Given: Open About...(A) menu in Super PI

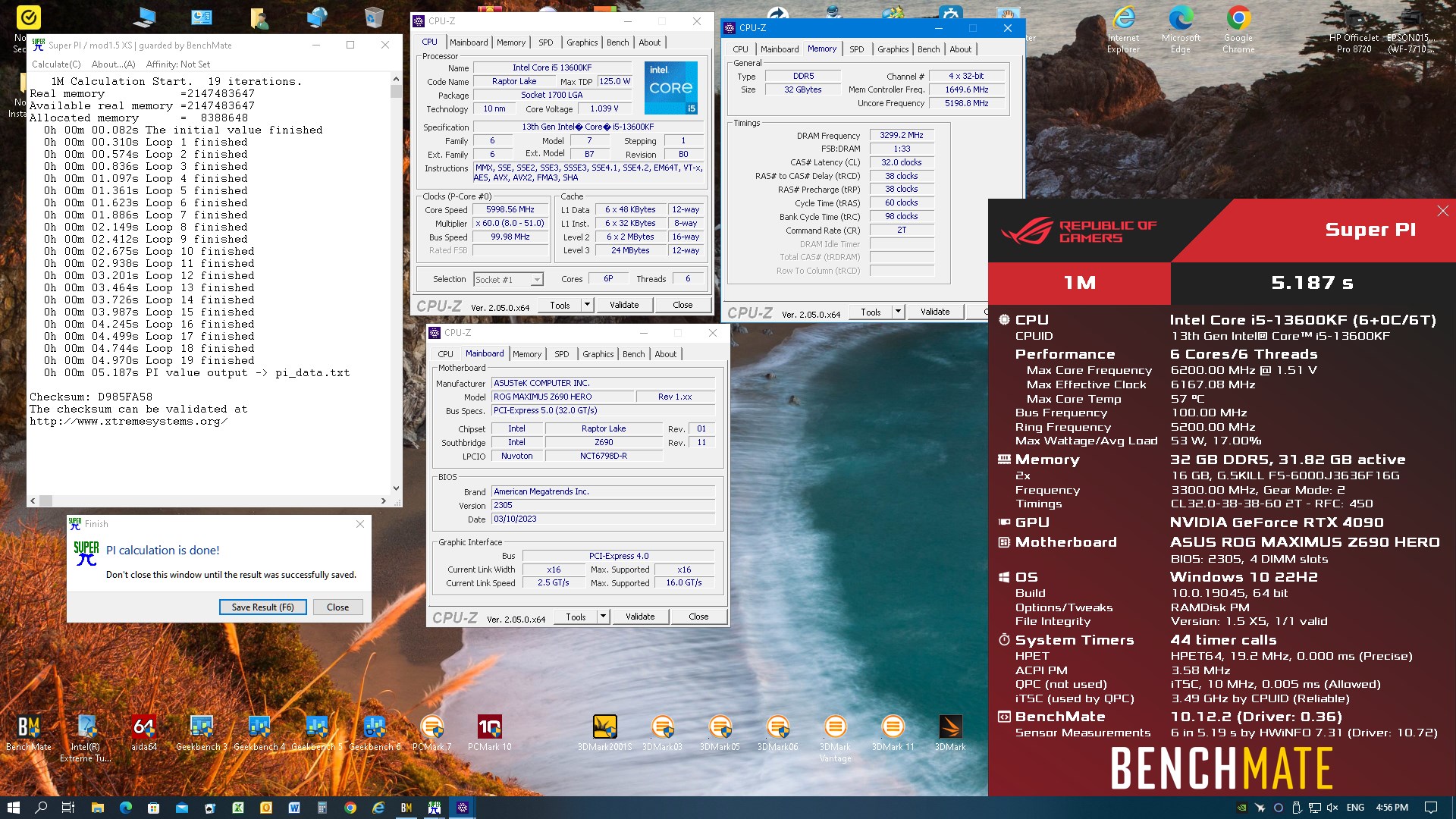Looking at the screenshot, I should pos(113,64).
